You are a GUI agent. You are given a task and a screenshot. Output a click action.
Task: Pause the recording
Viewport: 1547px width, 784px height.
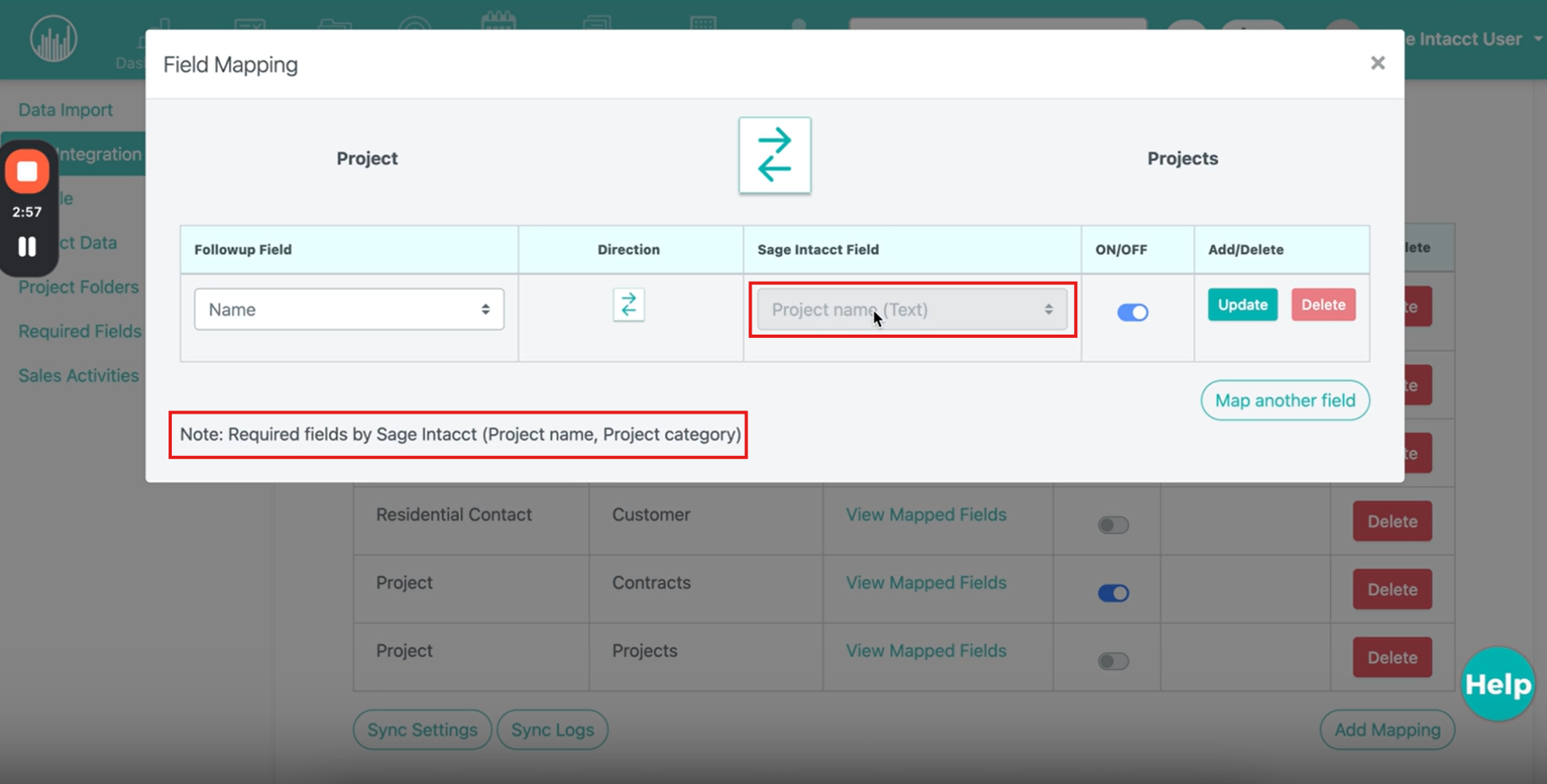(x=28, y=247)
